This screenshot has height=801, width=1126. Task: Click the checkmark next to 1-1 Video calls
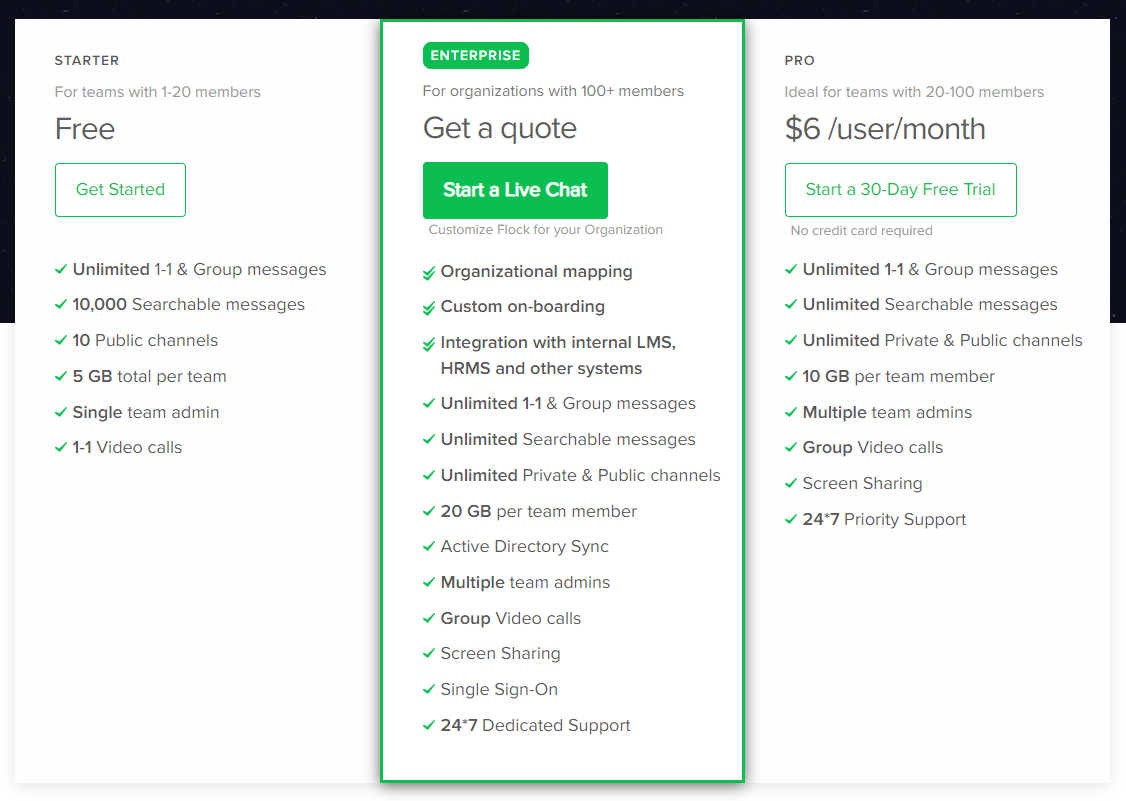tap(61, 448)
